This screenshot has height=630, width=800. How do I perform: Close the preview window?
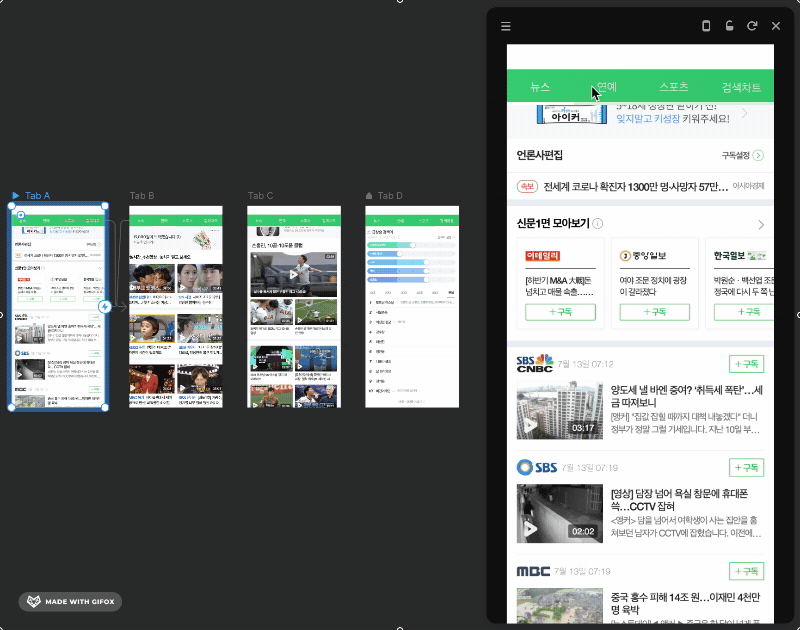[776, 26]
